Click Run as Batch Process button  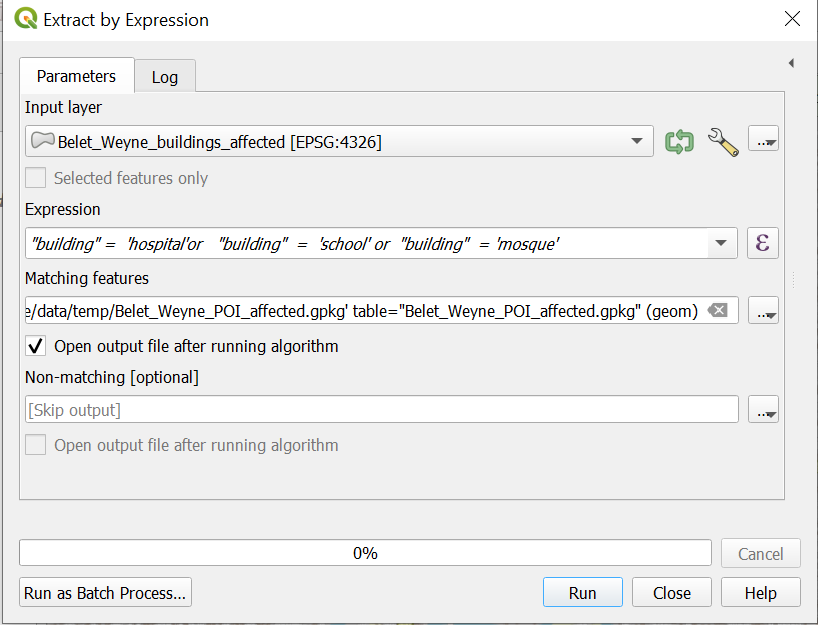point(105,592)
